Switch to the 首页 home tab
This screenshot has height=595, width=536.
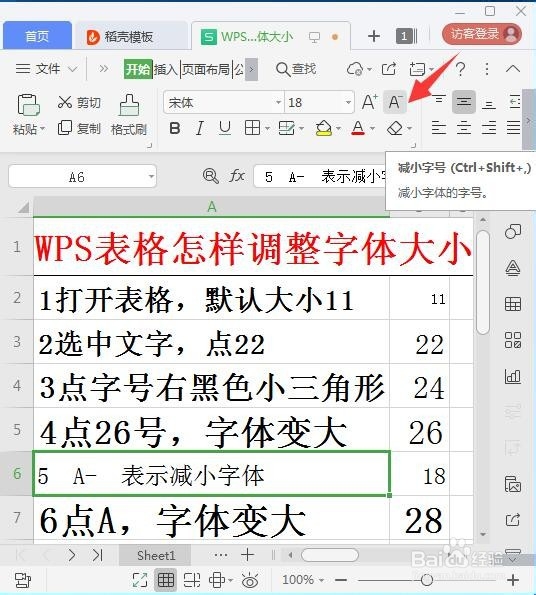[x=37, y=36]
